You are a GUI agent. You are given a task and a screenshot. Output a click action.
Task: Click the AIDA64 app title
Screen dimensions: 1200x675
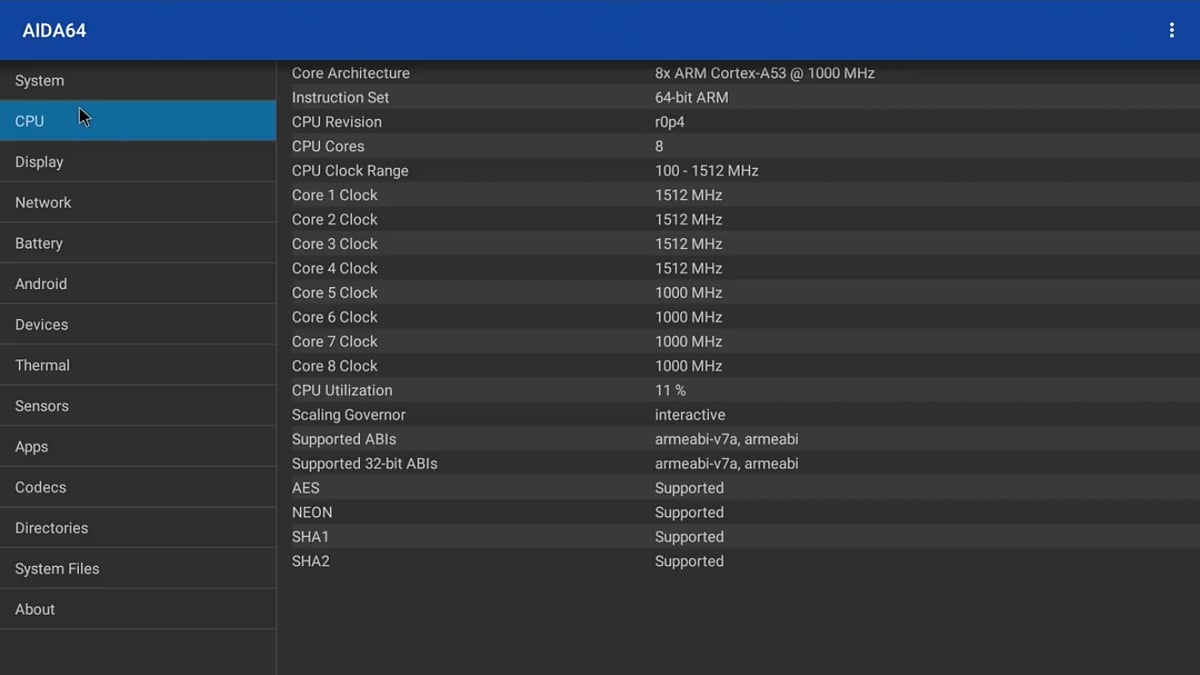[x=54, y=31]
